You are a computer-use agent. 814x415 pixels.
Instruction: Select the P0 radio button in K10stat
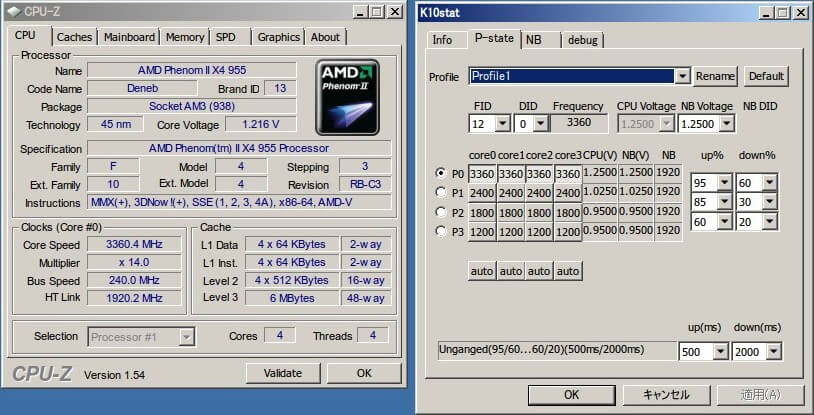(441, 172)
